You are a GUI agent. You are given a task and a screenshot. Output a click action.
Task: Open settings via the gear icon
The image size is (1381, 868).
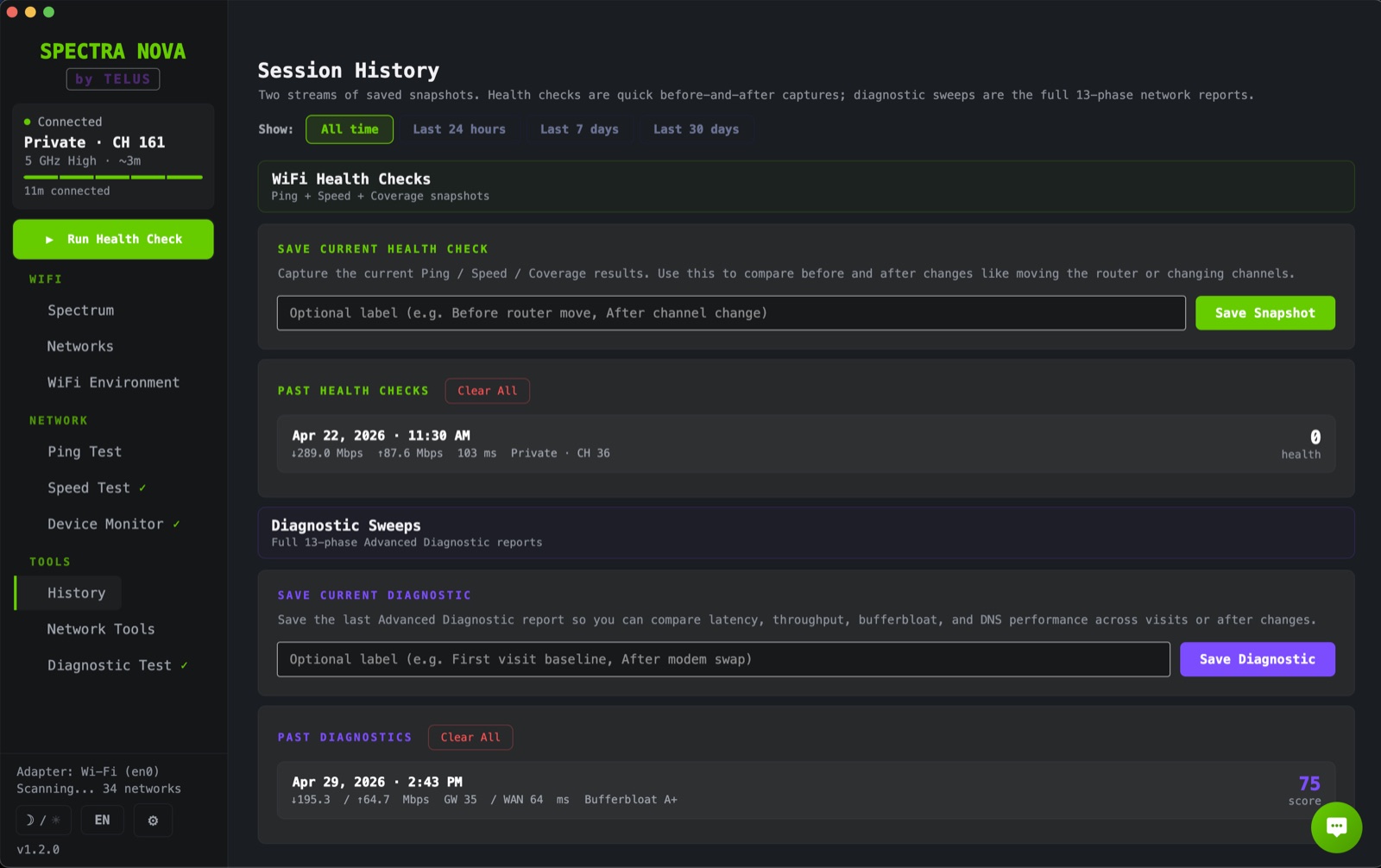click(x=153, y=821)
